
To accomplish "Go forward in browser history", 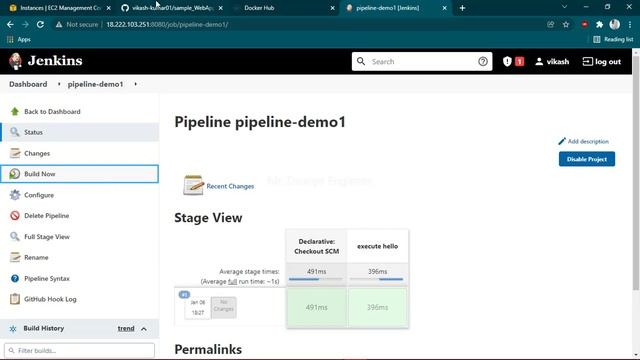I will 25,24.
